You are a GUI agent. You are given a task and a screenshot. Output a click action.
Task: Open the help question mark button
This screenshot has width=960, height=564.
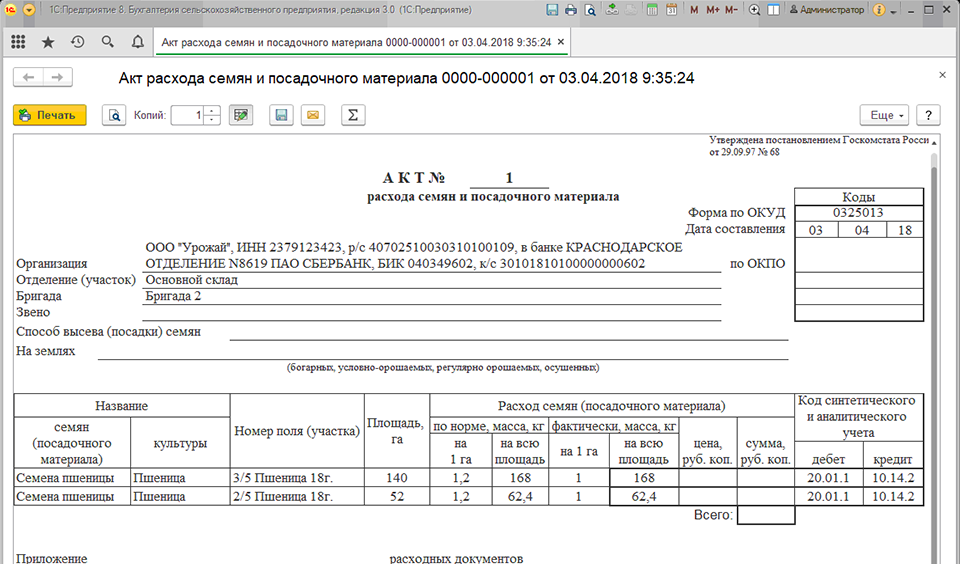pos(928,115)
